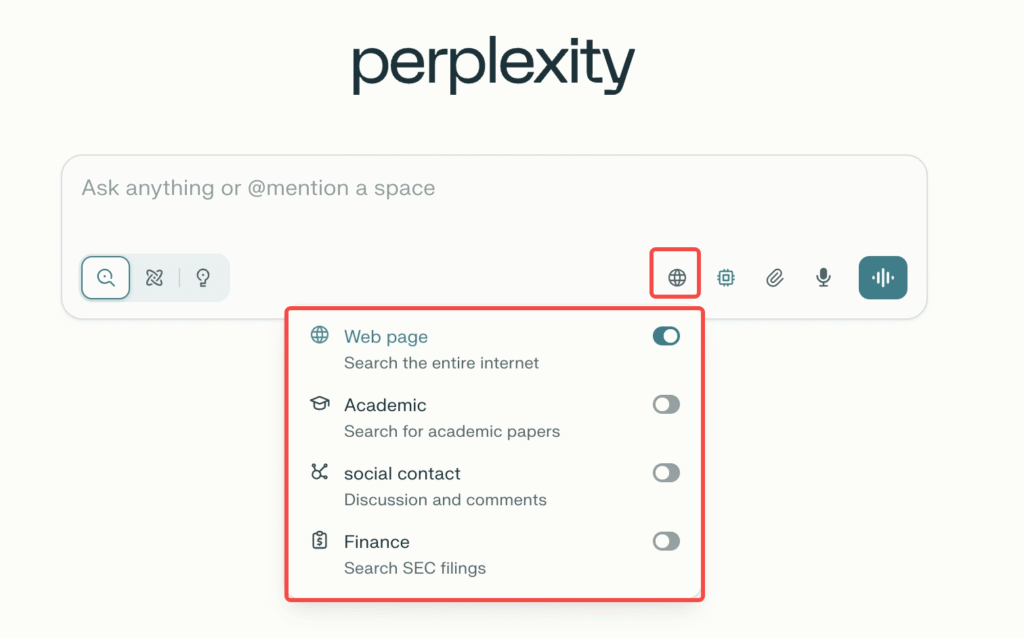Turn on the social contact toggle
Viewport: 1024px width, 638px height.
(666, 473)
